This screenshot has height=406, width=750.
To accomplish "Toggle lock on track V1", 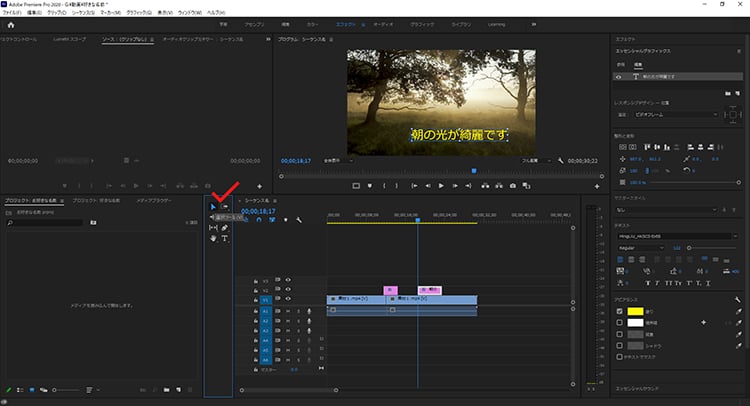I will coord(256,300).
